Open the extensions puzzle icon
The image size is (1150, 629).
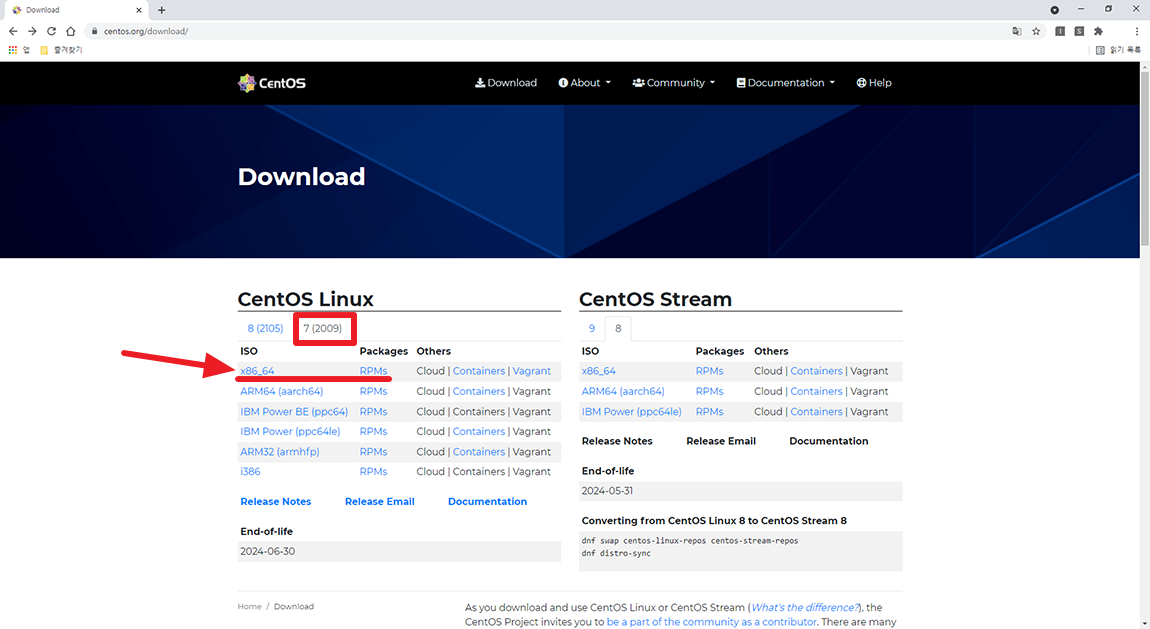click(1098, 32)
